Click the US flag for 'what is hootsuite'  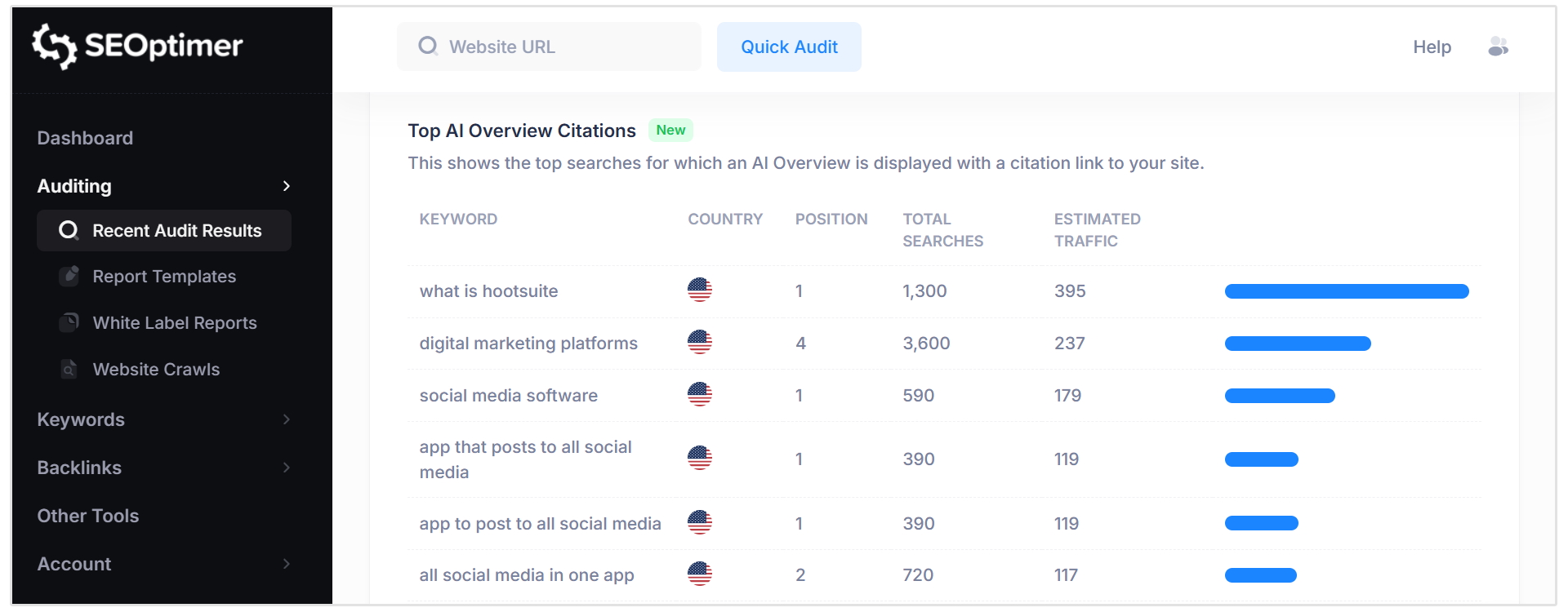click(699, 290)
